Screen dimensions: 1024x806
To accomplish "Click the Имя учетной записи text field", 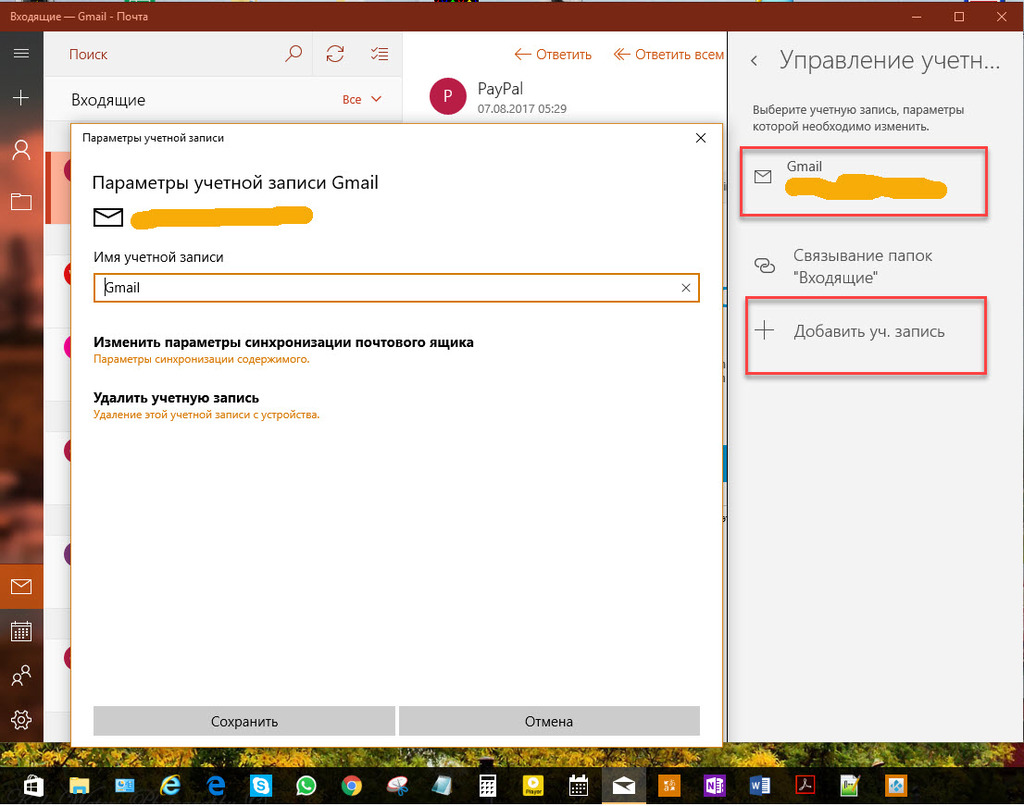I will pyautogui.click(x=396, y=288).
